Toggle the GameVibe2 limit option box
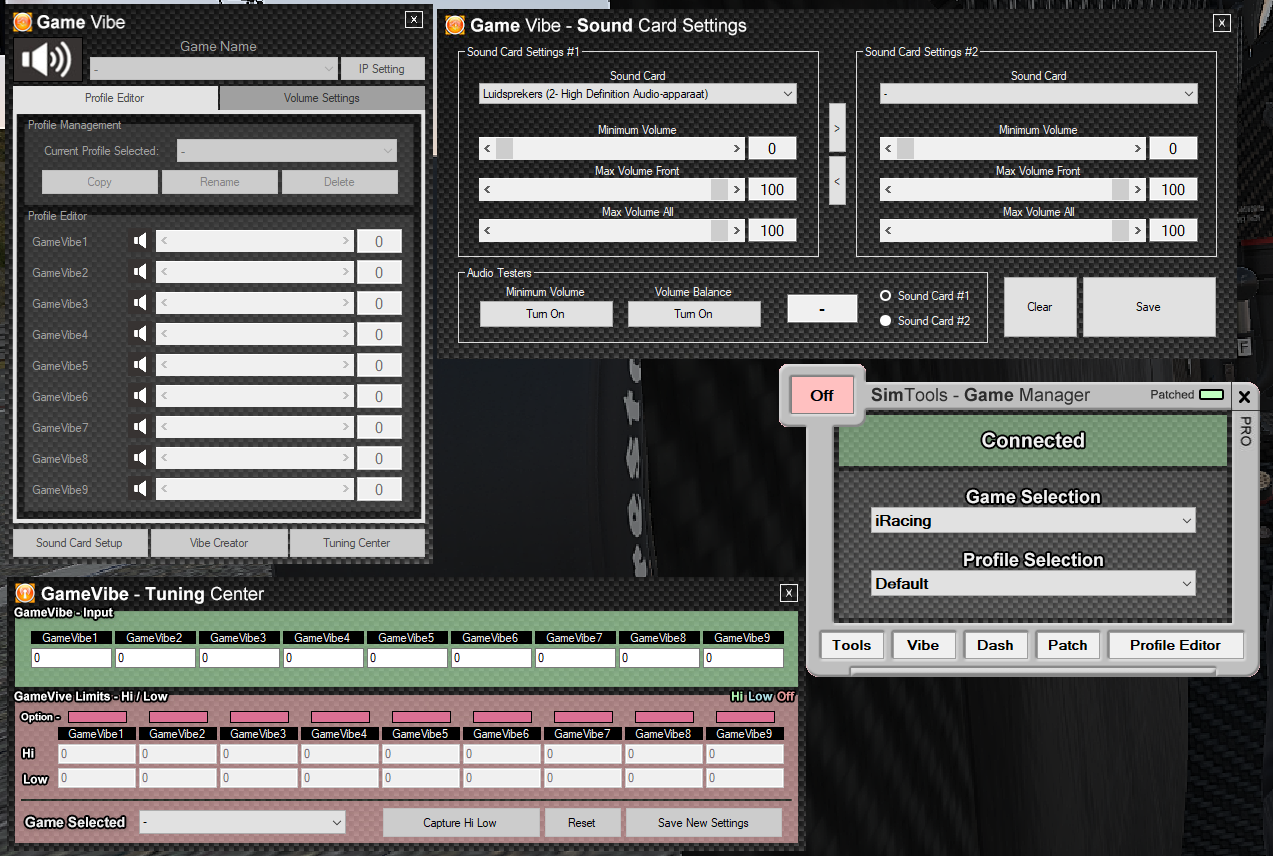 pyautogui.click(x=178, y=717)
